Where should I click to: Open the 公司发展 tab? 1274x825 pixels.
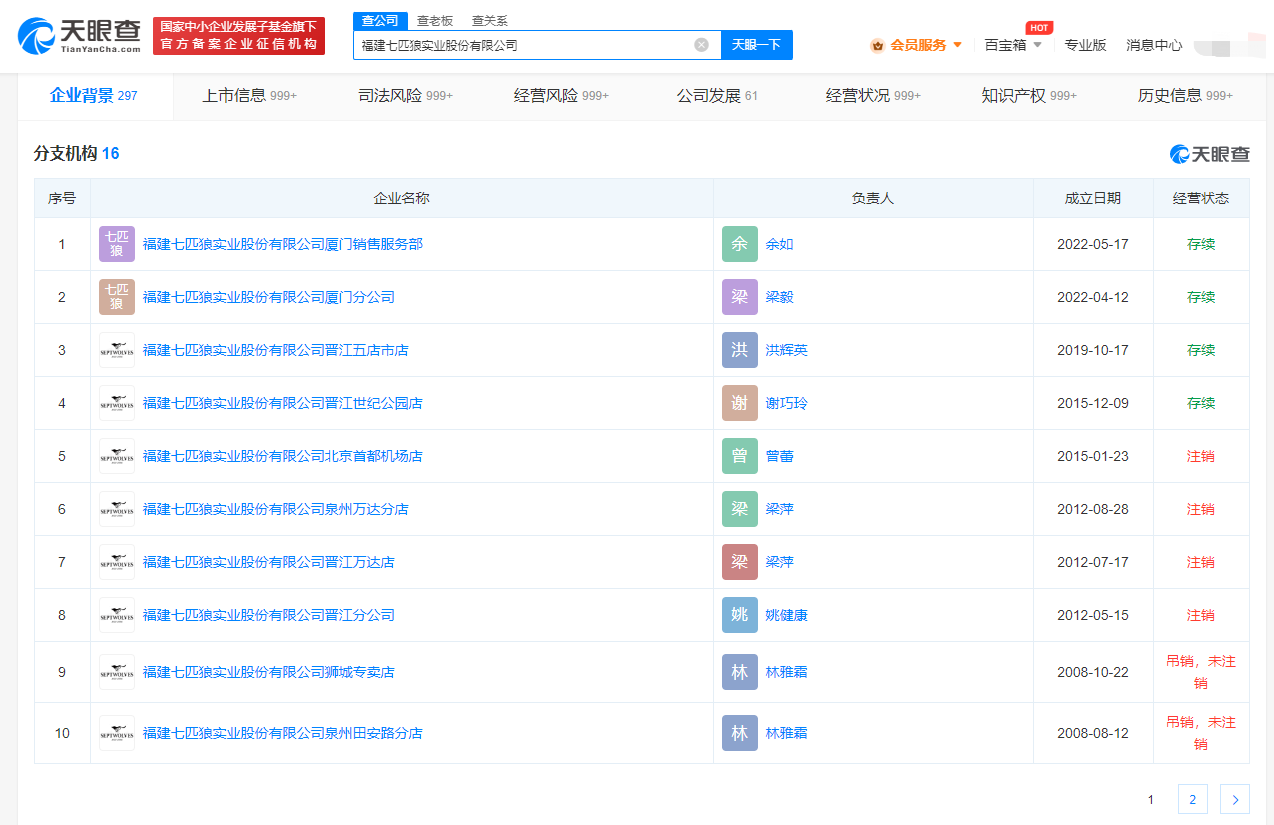click(718, 96)
